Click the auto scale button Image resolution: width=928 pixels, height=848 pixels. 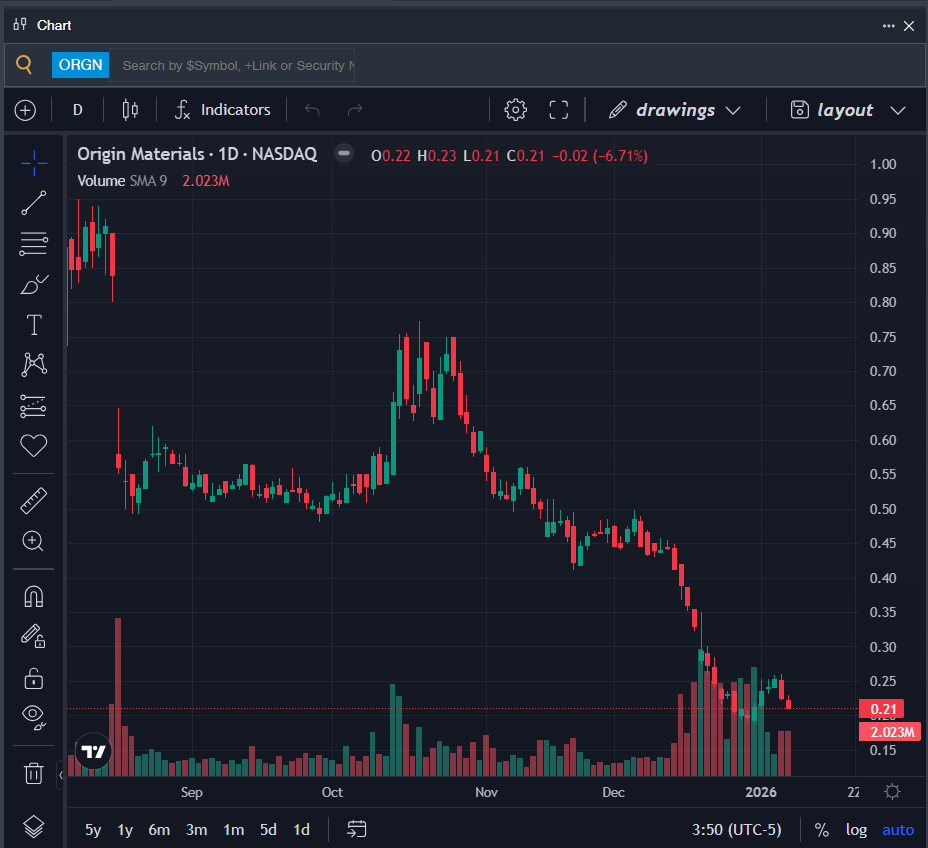click(897, 830)
